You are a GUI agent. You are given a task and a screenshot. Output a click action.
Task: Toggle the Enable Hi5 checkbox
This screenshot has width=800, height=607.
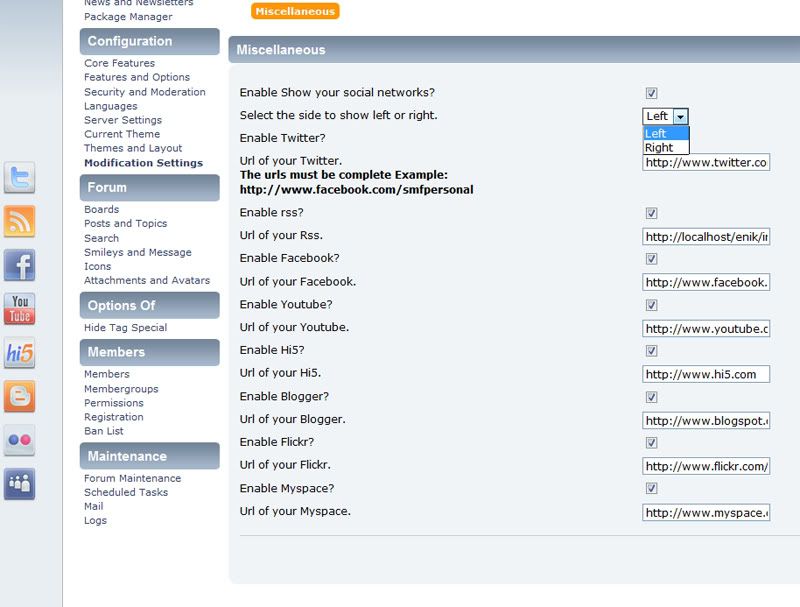[x=652, y=350]
